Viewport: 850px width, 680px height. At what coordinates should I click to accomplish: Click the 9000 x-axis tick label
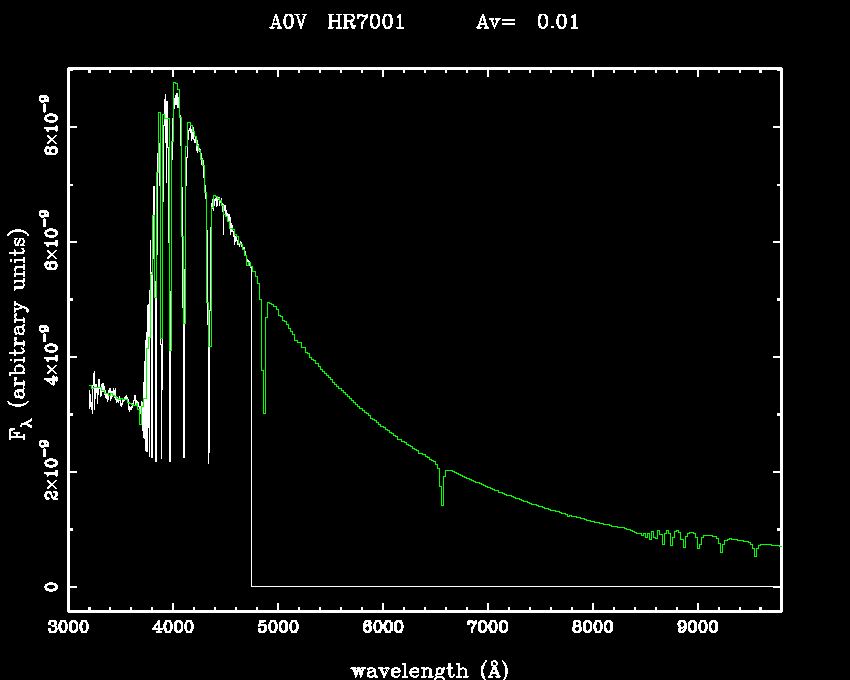coord(697,629)
